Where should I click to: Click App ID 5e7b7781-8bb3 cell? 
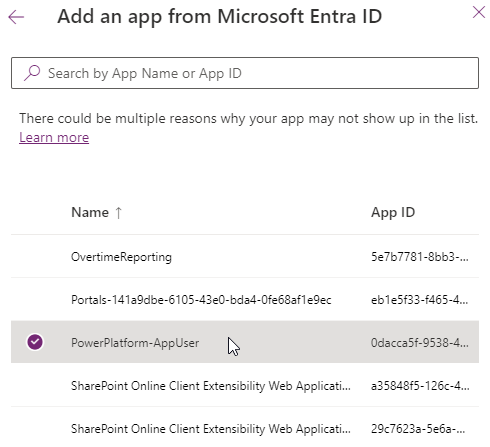click(x=420, y=257)
